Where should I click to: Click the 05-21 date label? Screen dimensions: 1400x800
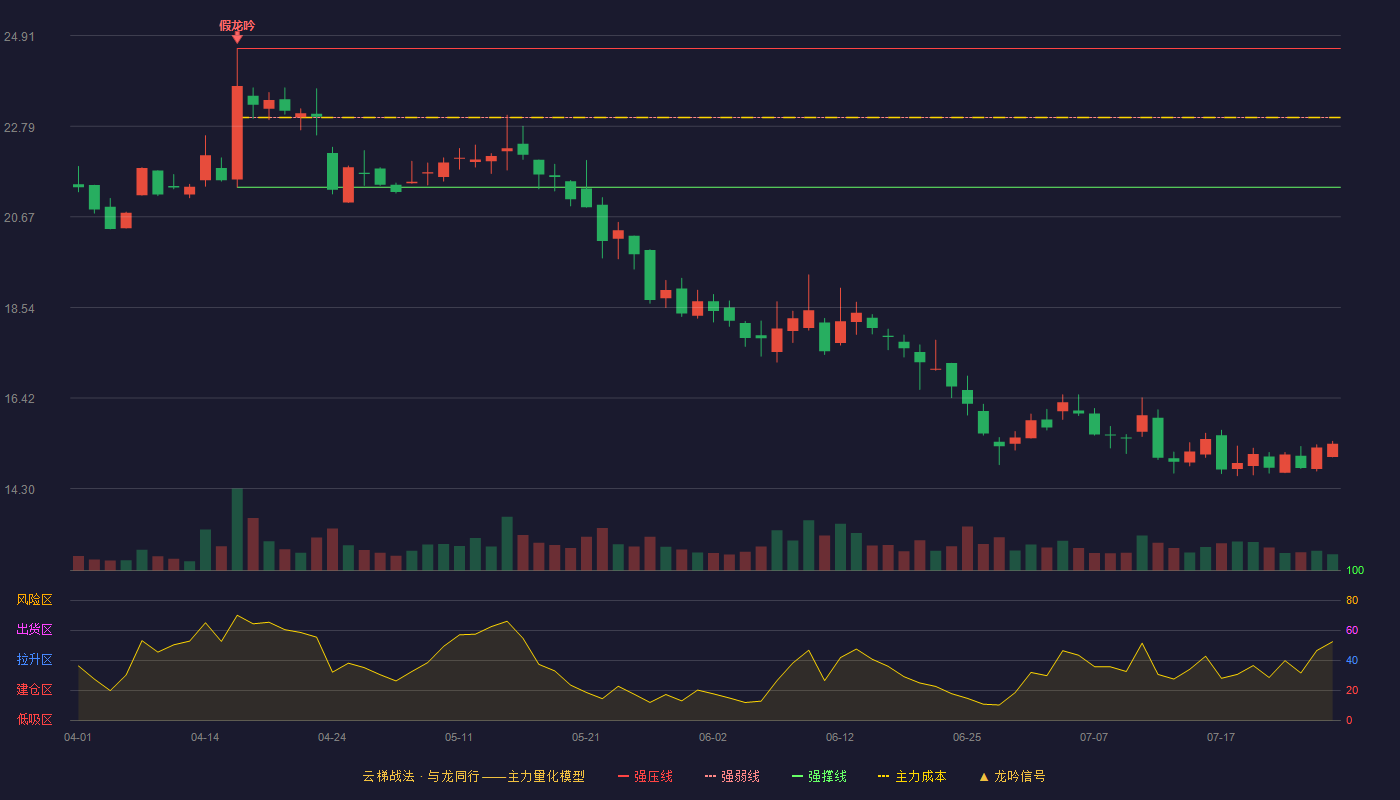point(586,737)
